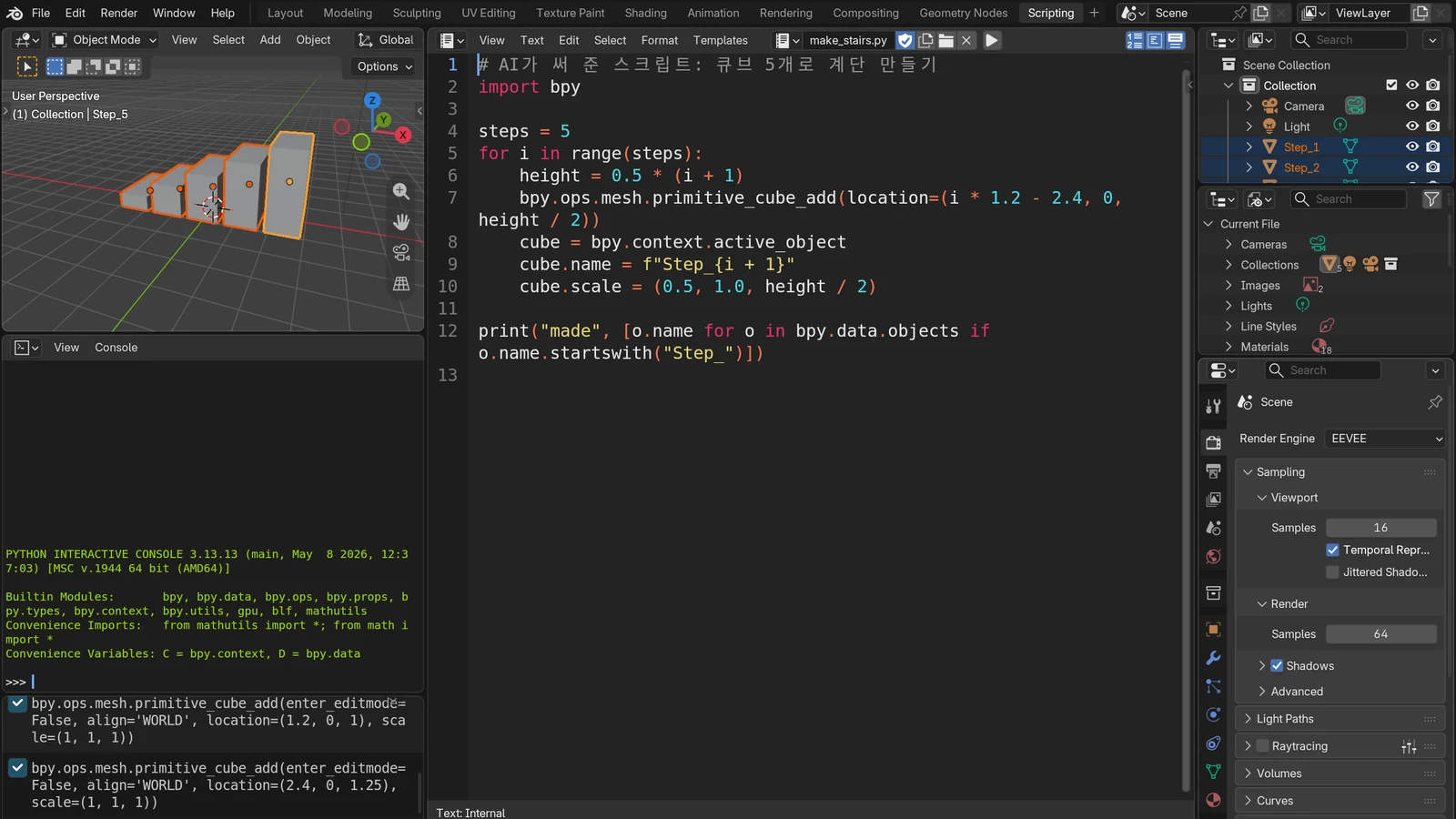Image resolution: width=1456 pixels, height=819 pixels.
Task: Open the Physics properties tab
Action: pyautogui.click(x=1213, y=714)
